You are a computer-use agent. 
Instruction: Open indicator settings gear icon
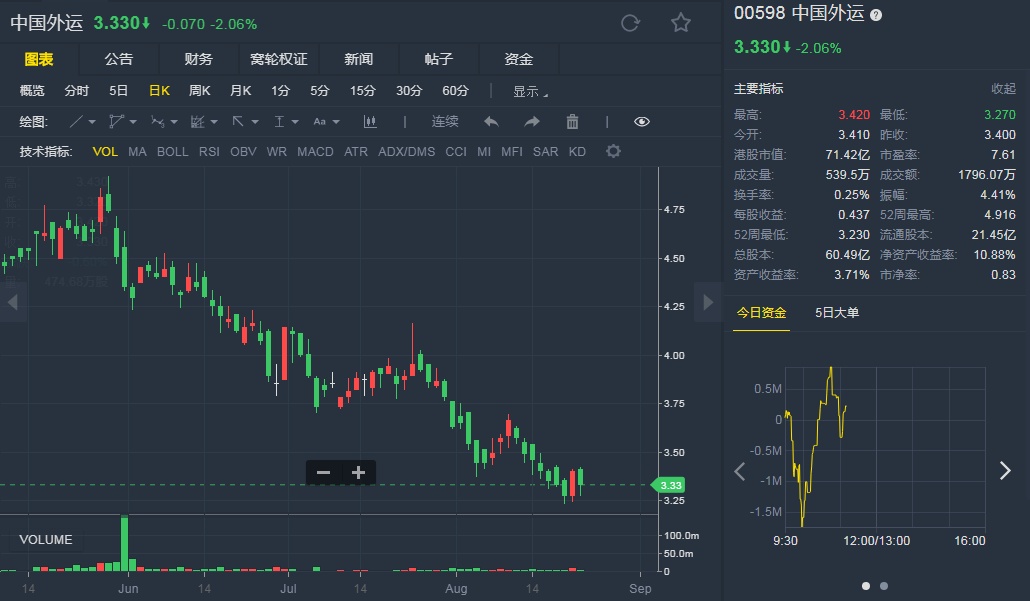pos(613,151)
